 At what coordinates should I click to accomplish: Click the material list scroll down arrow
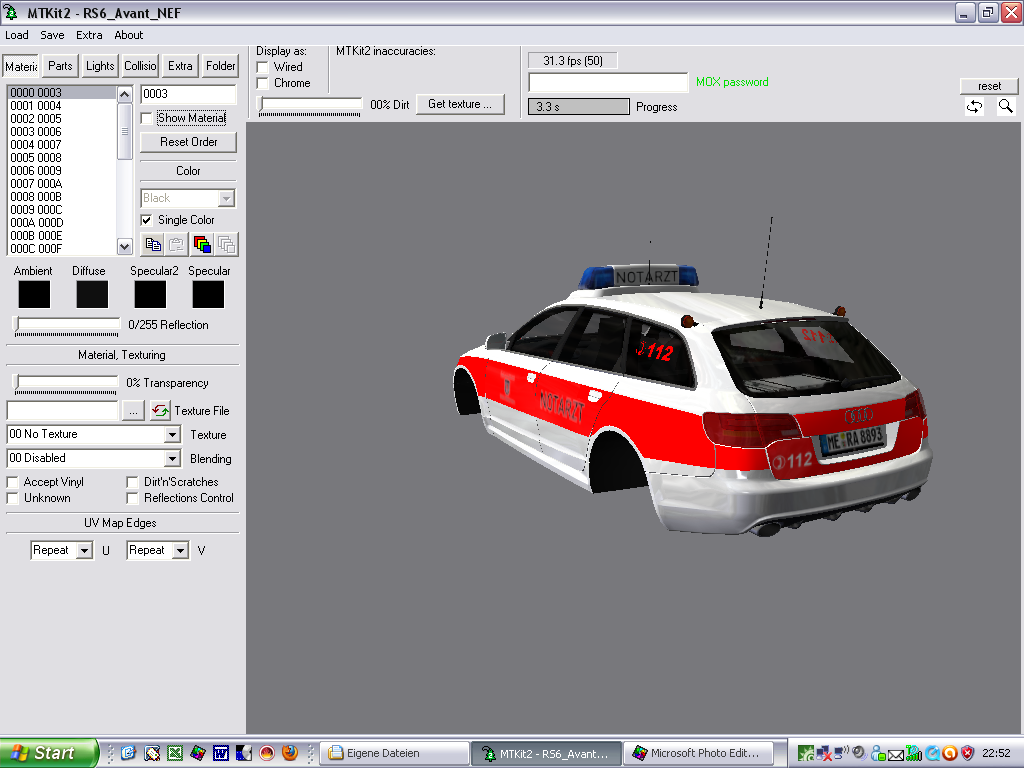pos(125,246)
